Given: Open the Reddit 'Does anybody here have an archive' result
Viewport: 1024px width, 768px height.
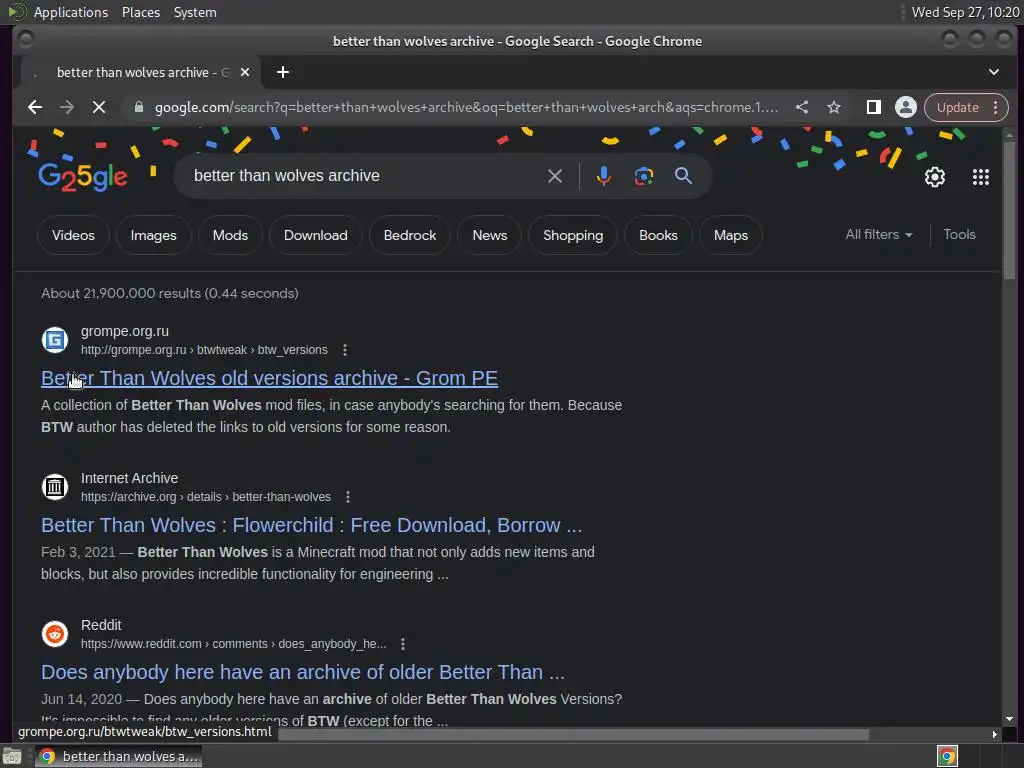Looking at the screenshot, I should [x=302, y=672].
